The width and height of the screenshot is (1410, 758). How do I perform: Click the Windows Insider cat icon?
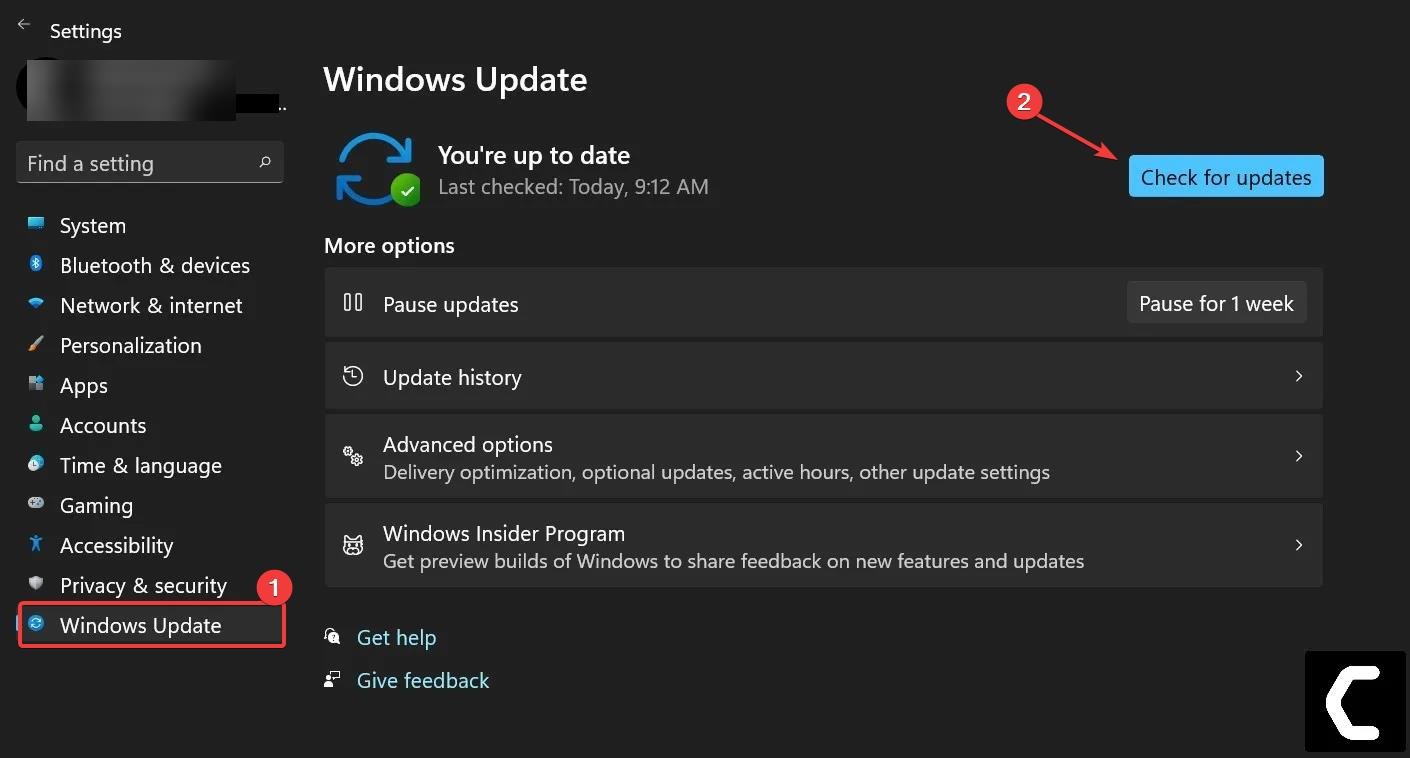click(x=353, y=546)
